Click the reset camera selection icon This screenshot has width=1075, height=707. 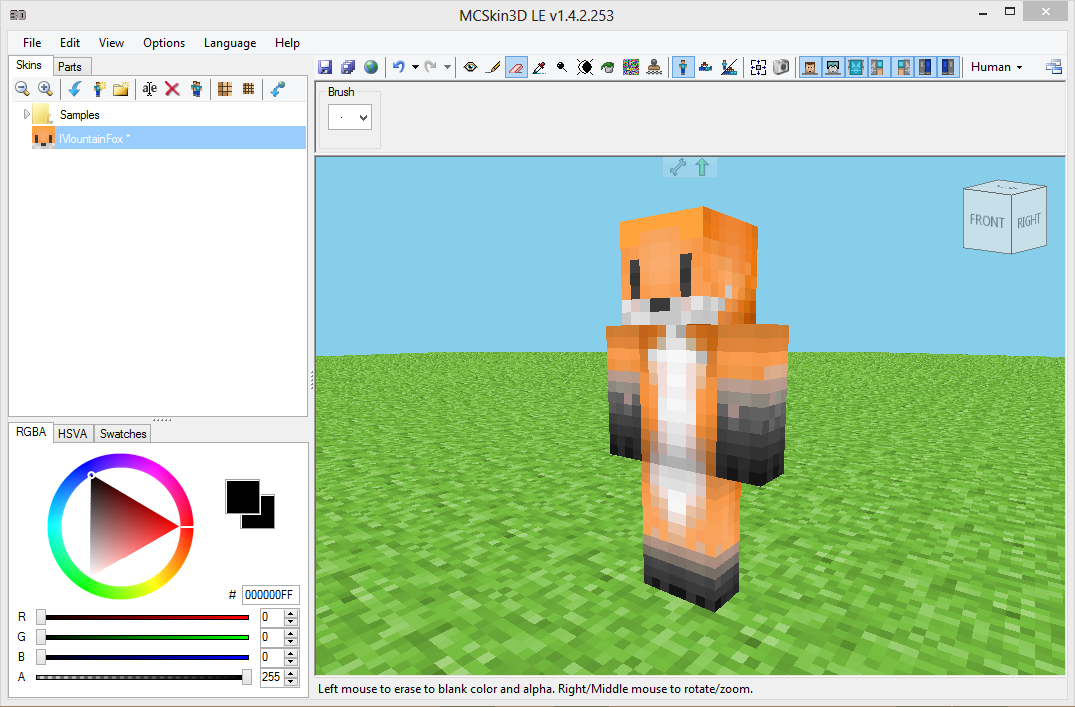[758, 67]
